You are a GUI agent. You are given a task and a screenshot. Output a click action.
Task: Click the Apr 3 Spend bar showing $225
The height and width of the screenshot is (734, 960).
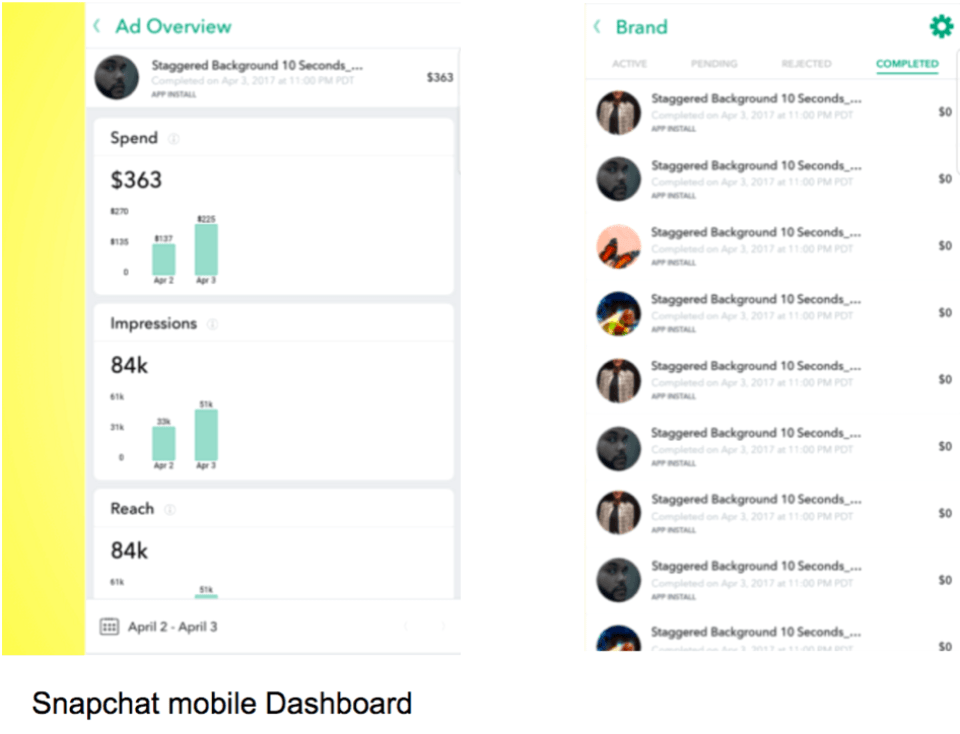pyautogui.click(x=206, y=249)
